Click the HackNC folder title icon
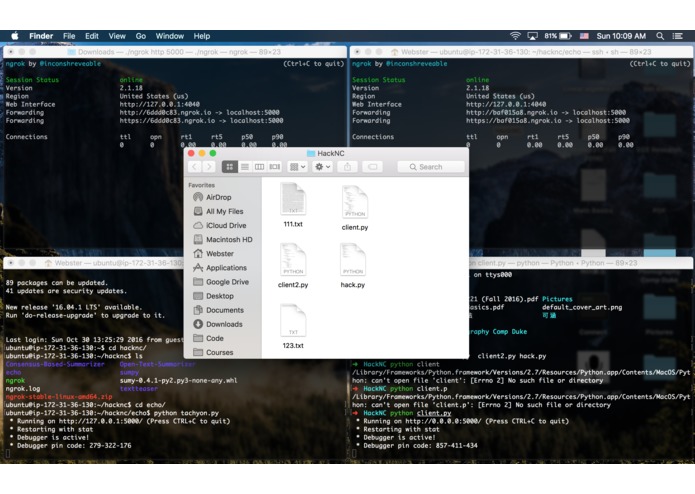 pyautogui.click(x=311, y=153)
